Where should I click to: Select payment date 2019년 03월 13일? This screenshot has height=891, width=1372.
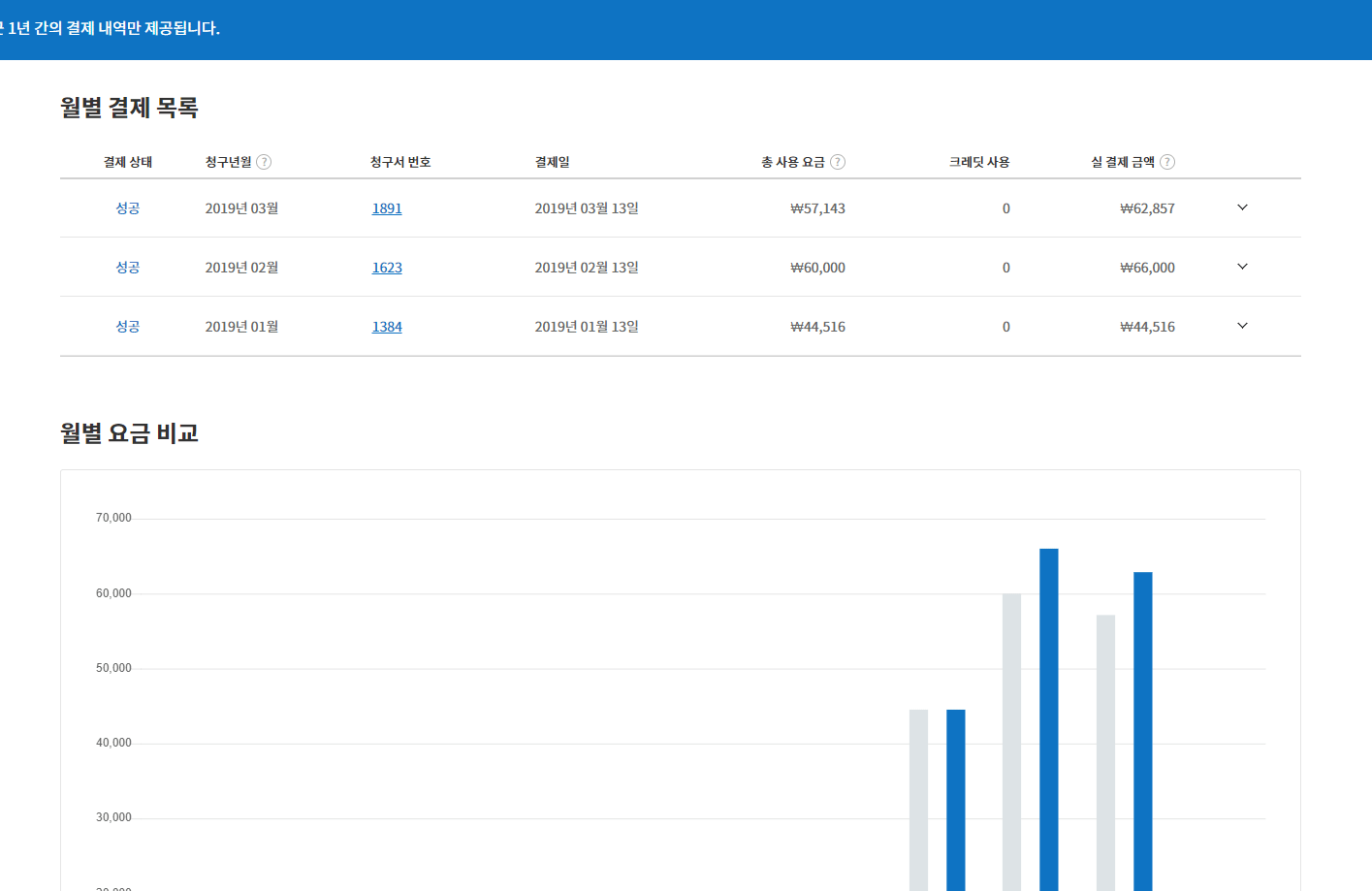[x=587, y=208]
